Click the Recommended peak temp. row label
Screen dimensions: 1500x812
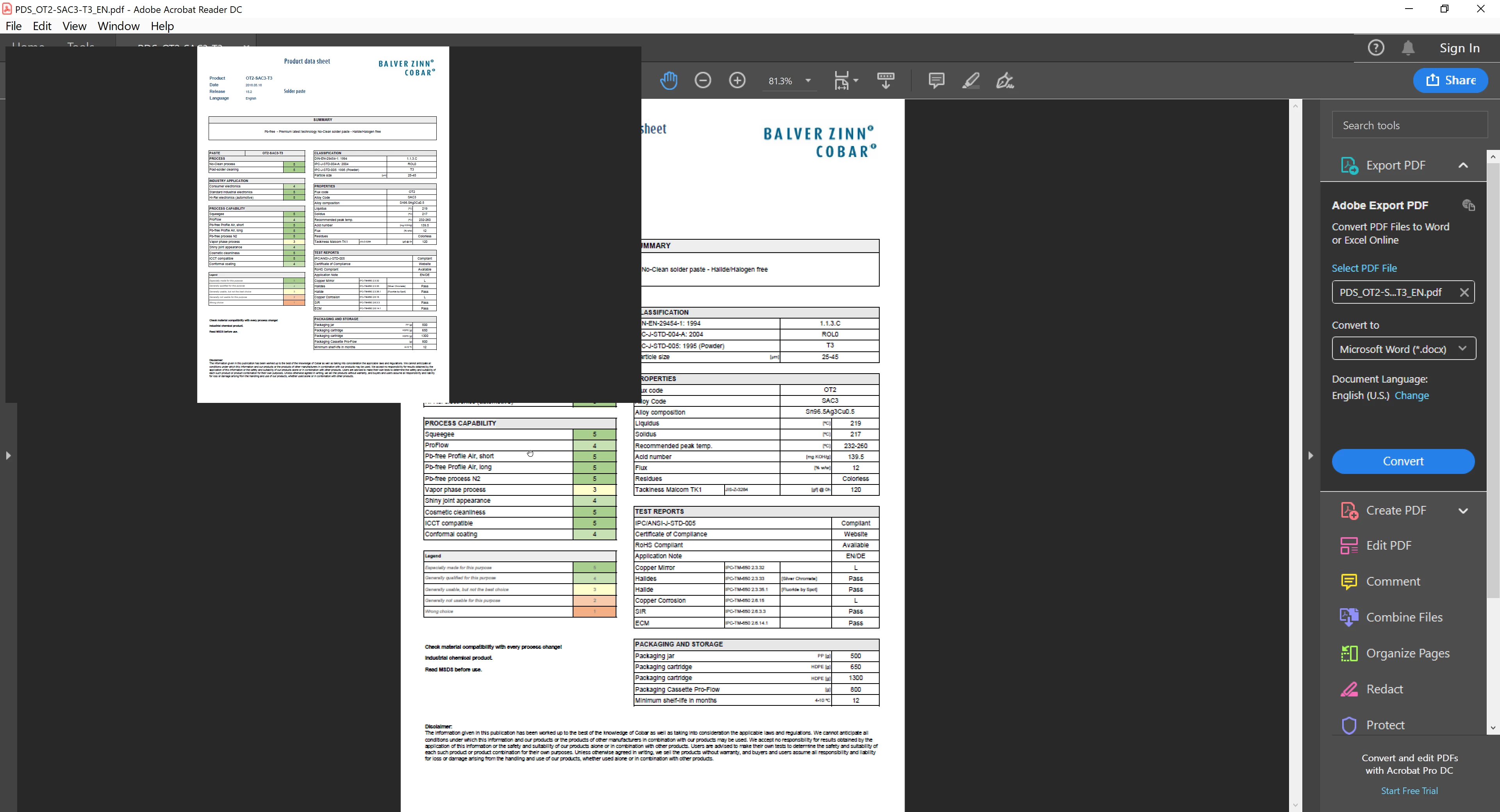point(674,446)
